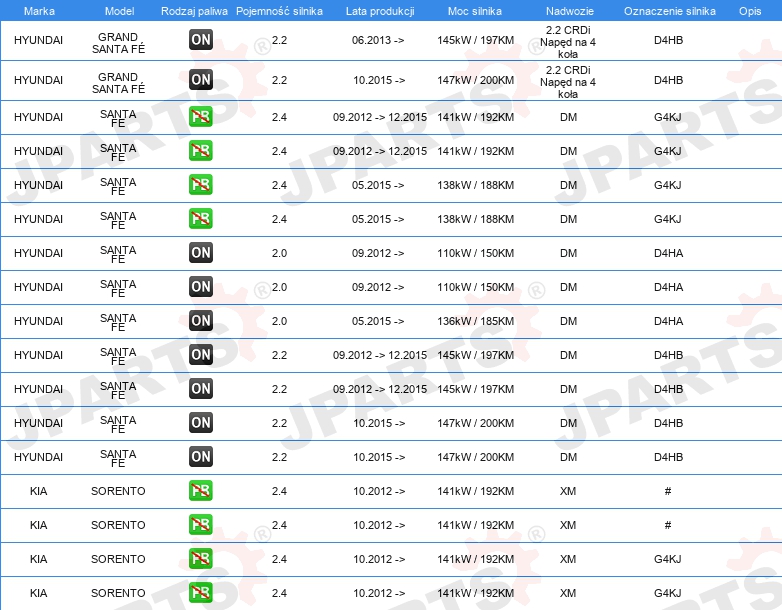Click the ON diesel icon for 06.2013 Grand Santa Fe
This screenshot has width=782, height=610.
click(x=201, y=40)
